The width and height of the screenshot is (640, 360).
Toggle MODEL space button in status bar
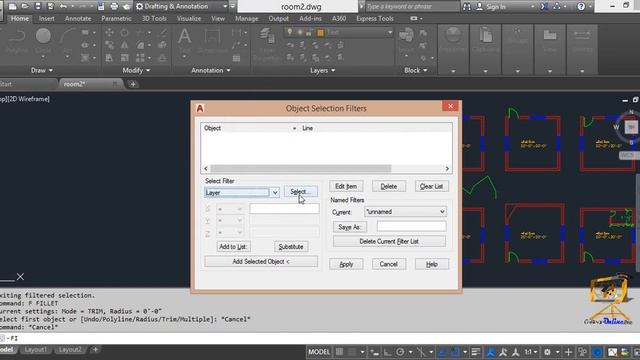click(319, 352)
